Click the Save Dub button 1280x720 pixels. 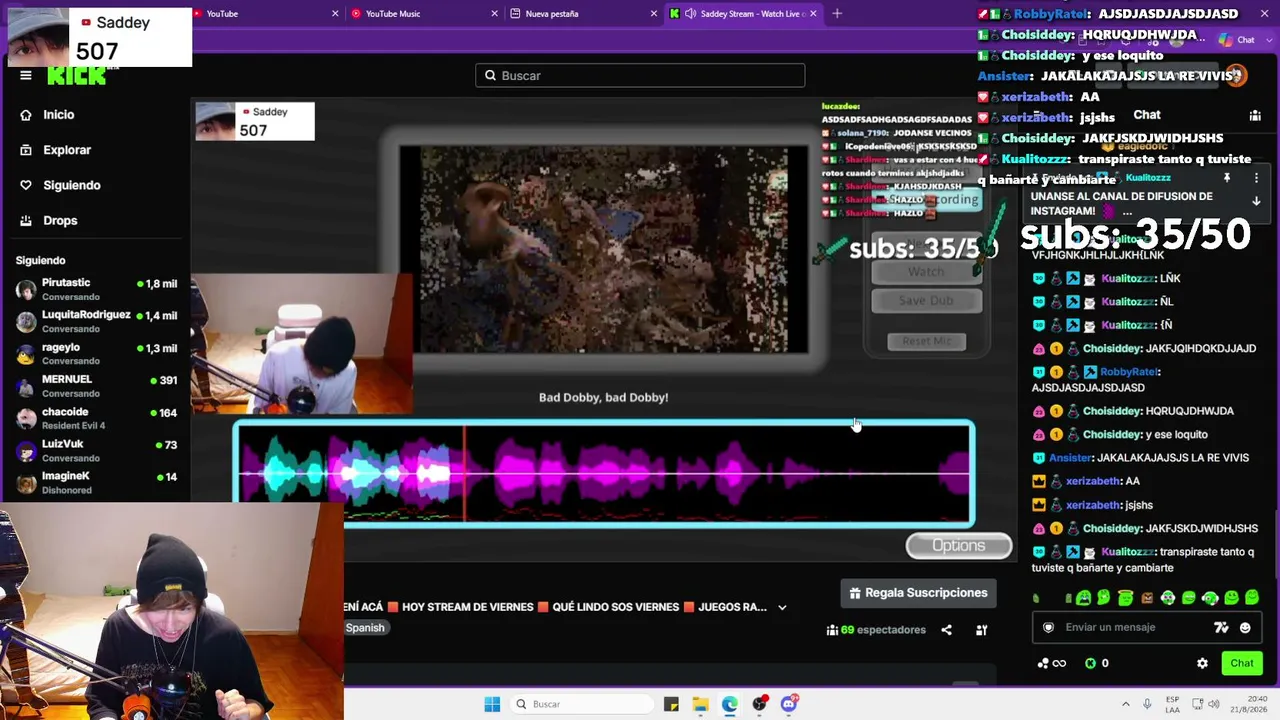[x=926, y=300]
